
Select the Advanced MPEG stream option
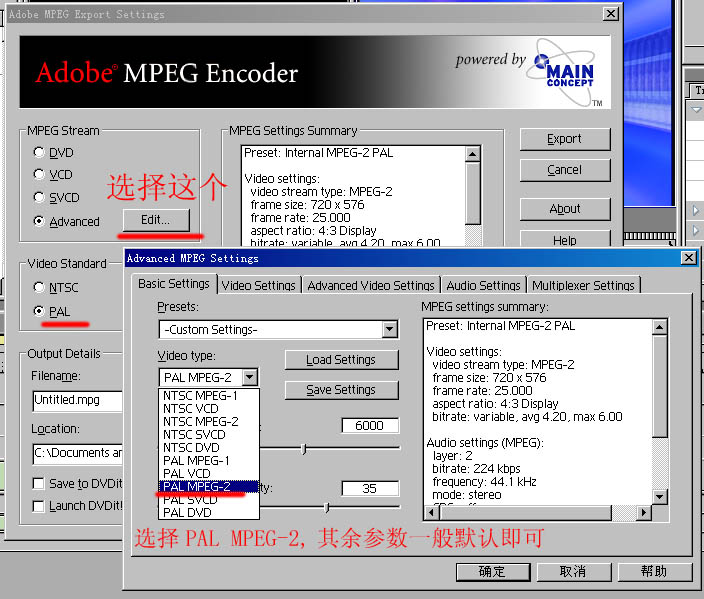39,221
